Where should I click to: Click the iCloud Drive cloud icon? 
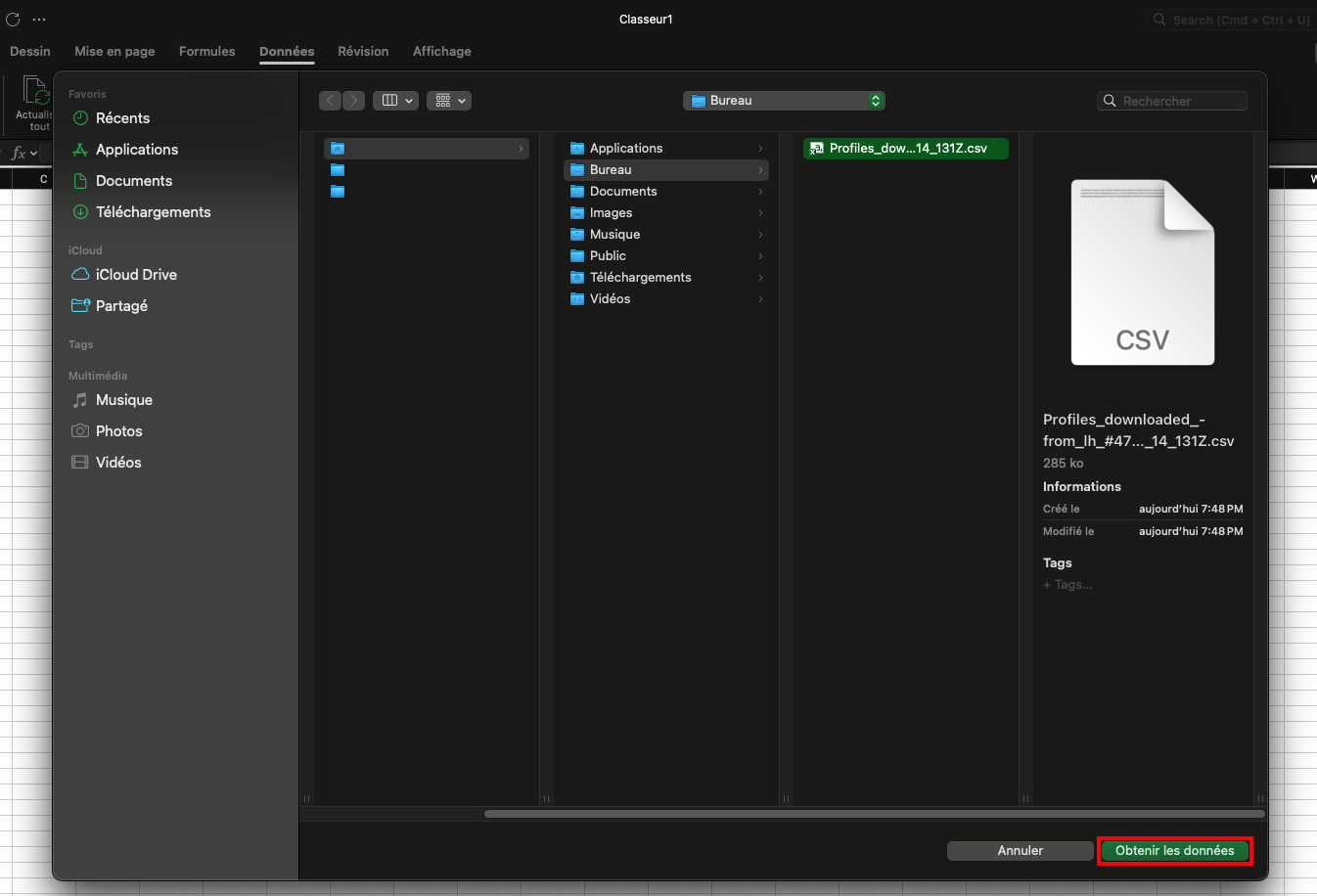click(80, 275)
